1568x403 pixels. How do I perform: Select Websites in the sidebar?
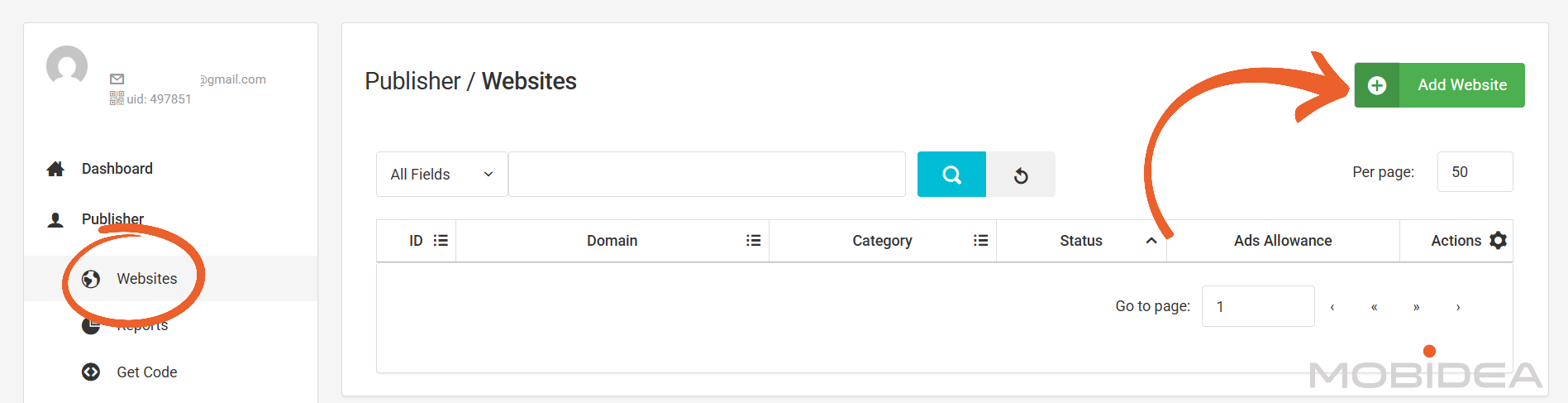coord(146,279)
